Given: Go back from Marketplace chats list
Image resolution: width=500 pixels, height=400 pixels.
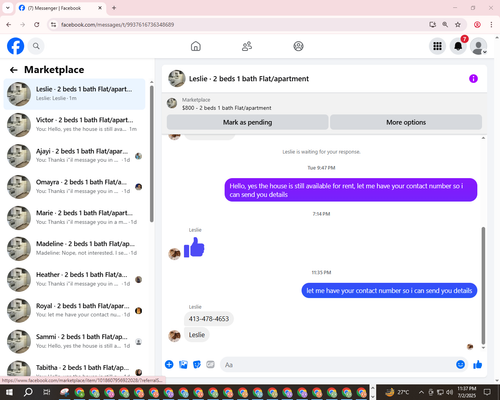Looking at the screenshot, I should (x=14, y=70).
